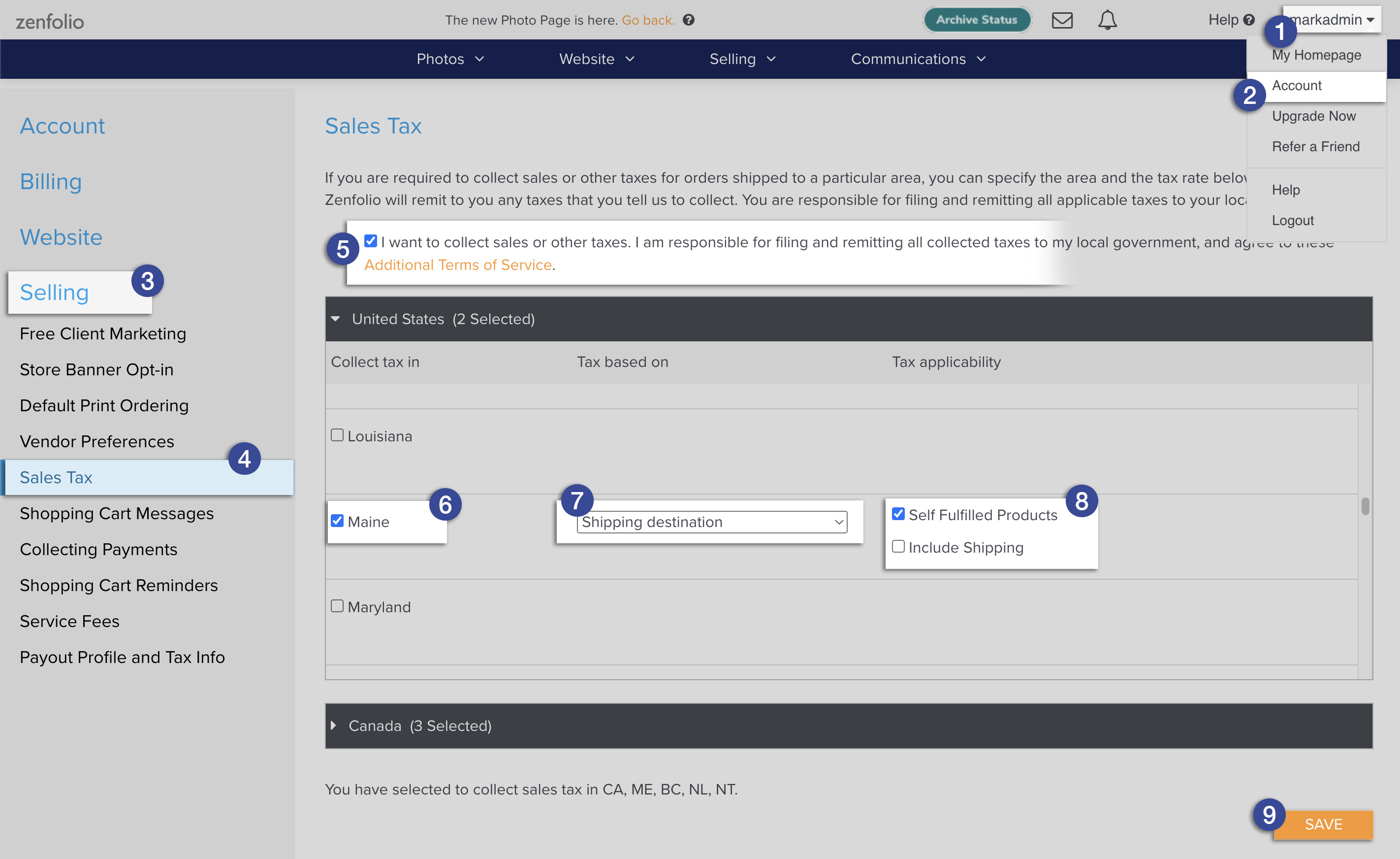Click the zenfolio logo
Viewport: 1400px width, 859px height.
point(49,22)
